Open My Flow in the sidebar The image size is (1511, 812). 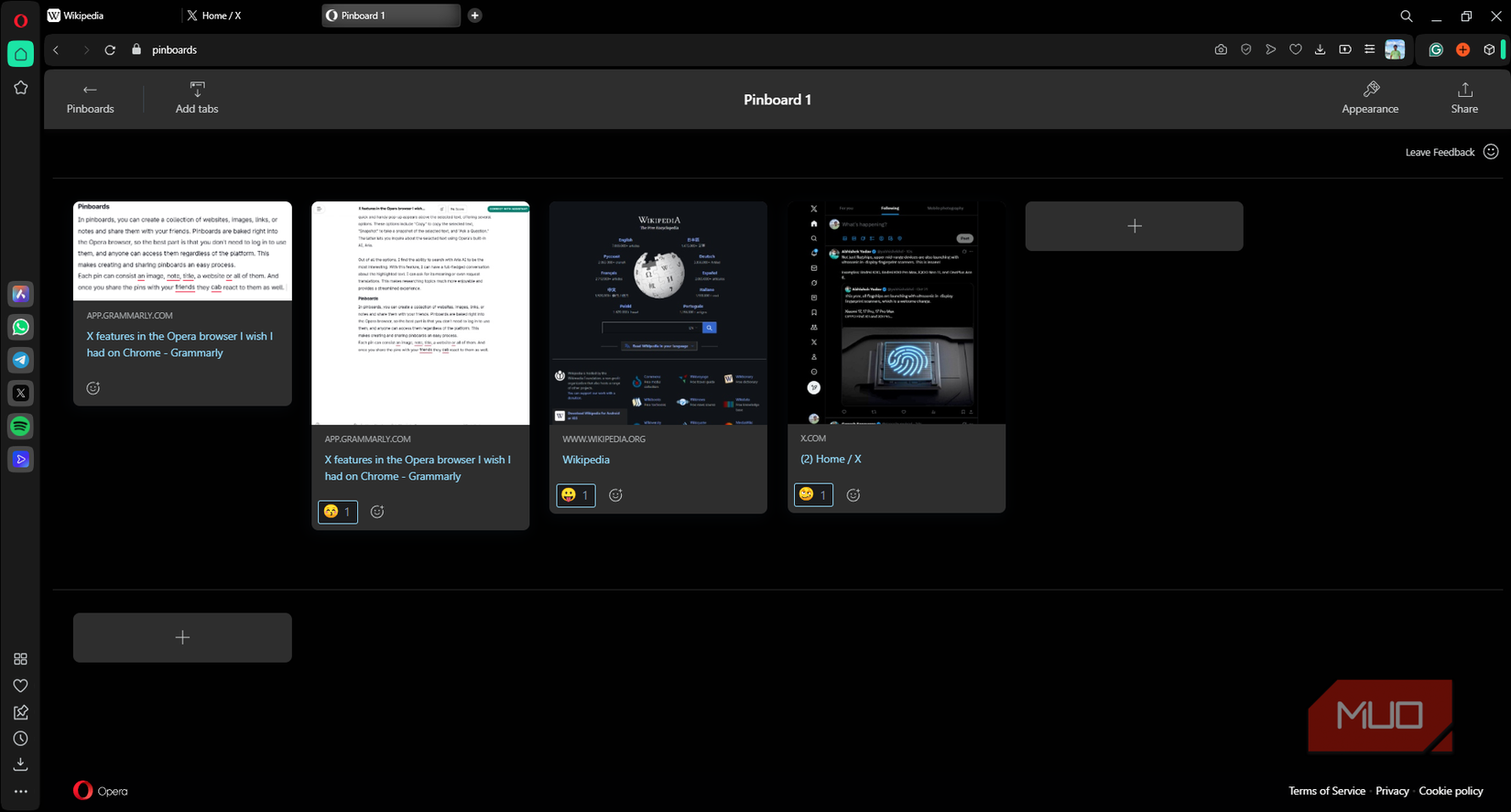click(20, 459)
